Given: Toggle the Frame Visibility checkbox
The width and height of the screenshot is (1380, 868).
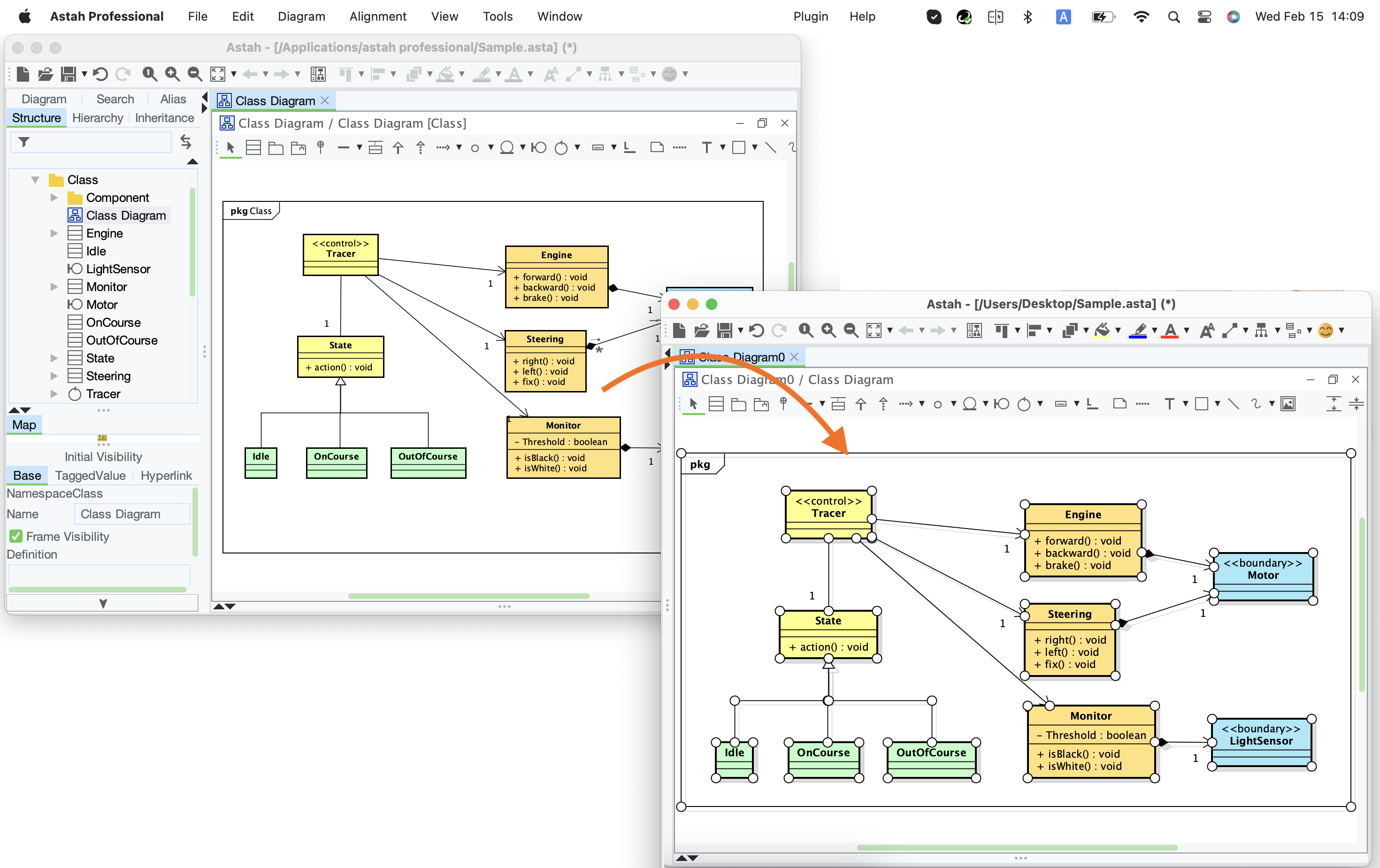Looking at the screenshot, I should click(x=16, y=536).
